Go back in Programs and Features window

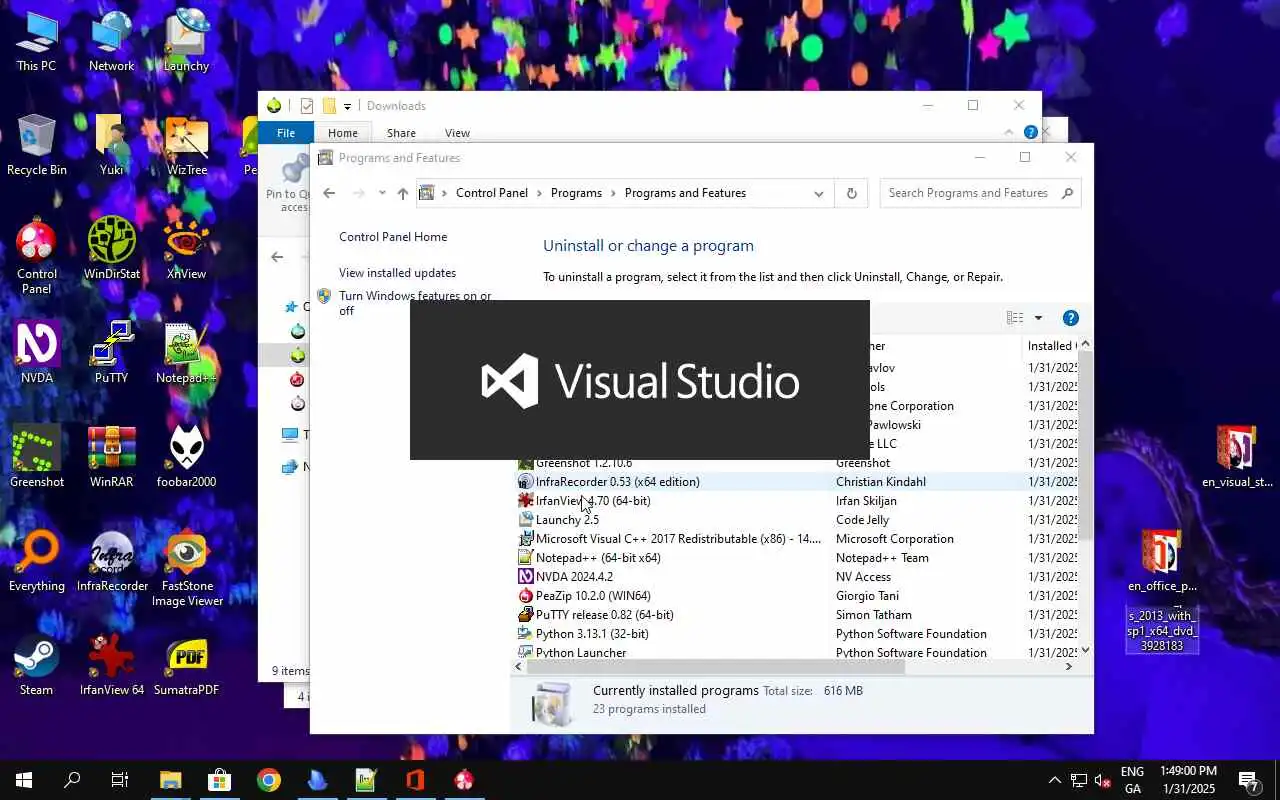coord(329,193)
